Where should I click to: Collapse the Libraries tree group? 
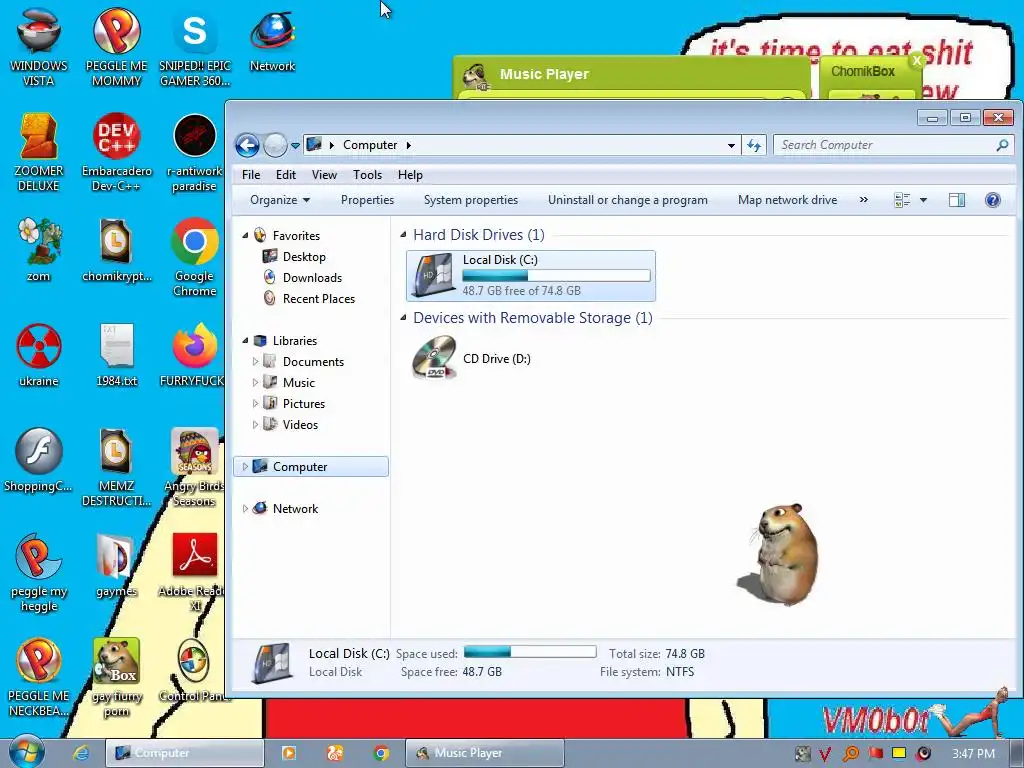246,340
